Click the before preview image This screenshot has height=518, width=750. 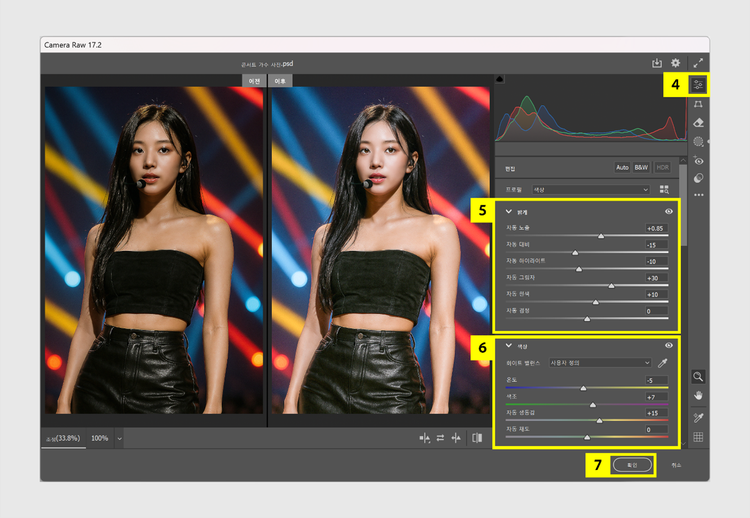click(x=154, y=250)
